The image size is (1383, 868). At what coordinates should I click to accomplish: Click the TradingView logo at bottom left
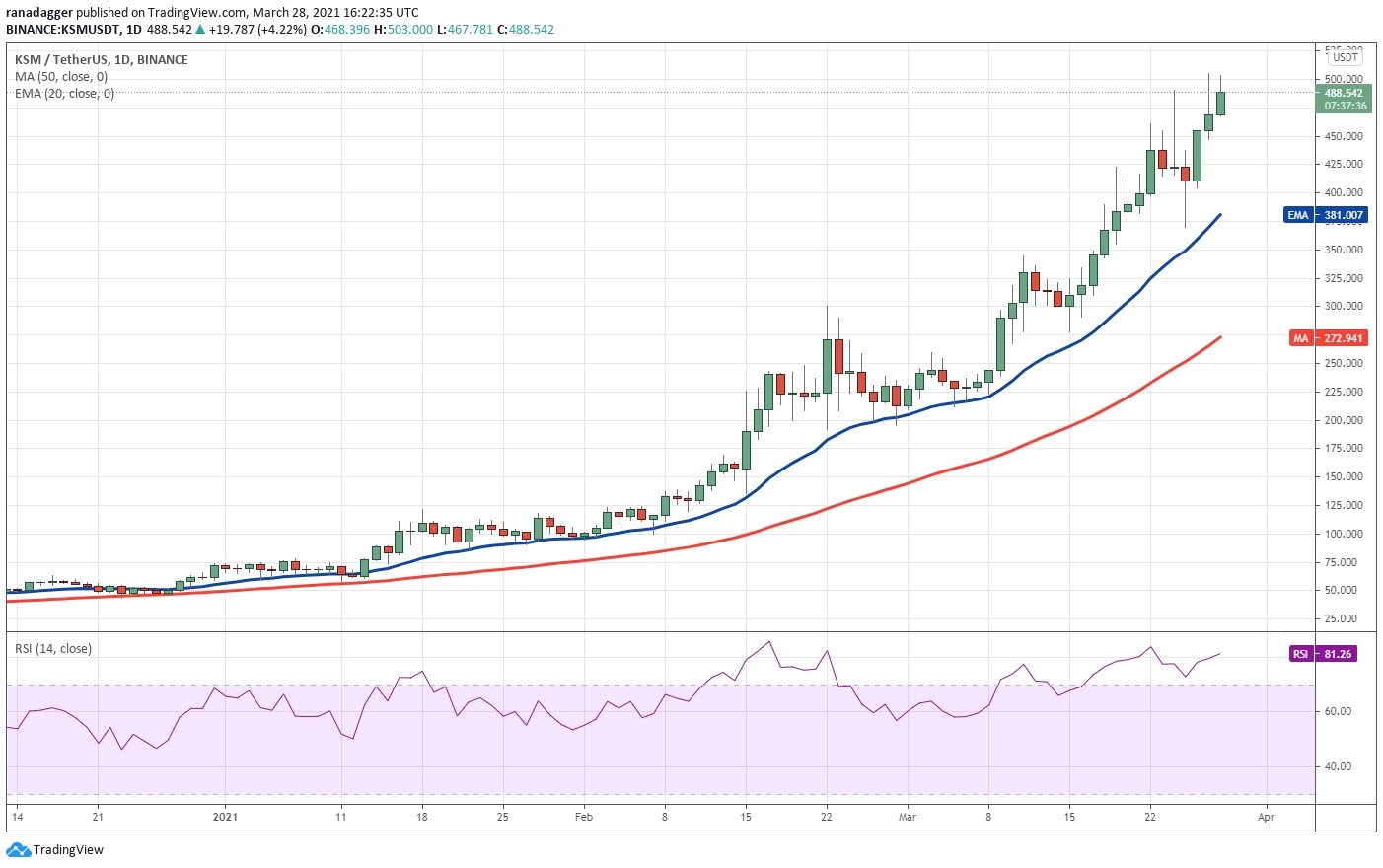(x=55, y=850)
